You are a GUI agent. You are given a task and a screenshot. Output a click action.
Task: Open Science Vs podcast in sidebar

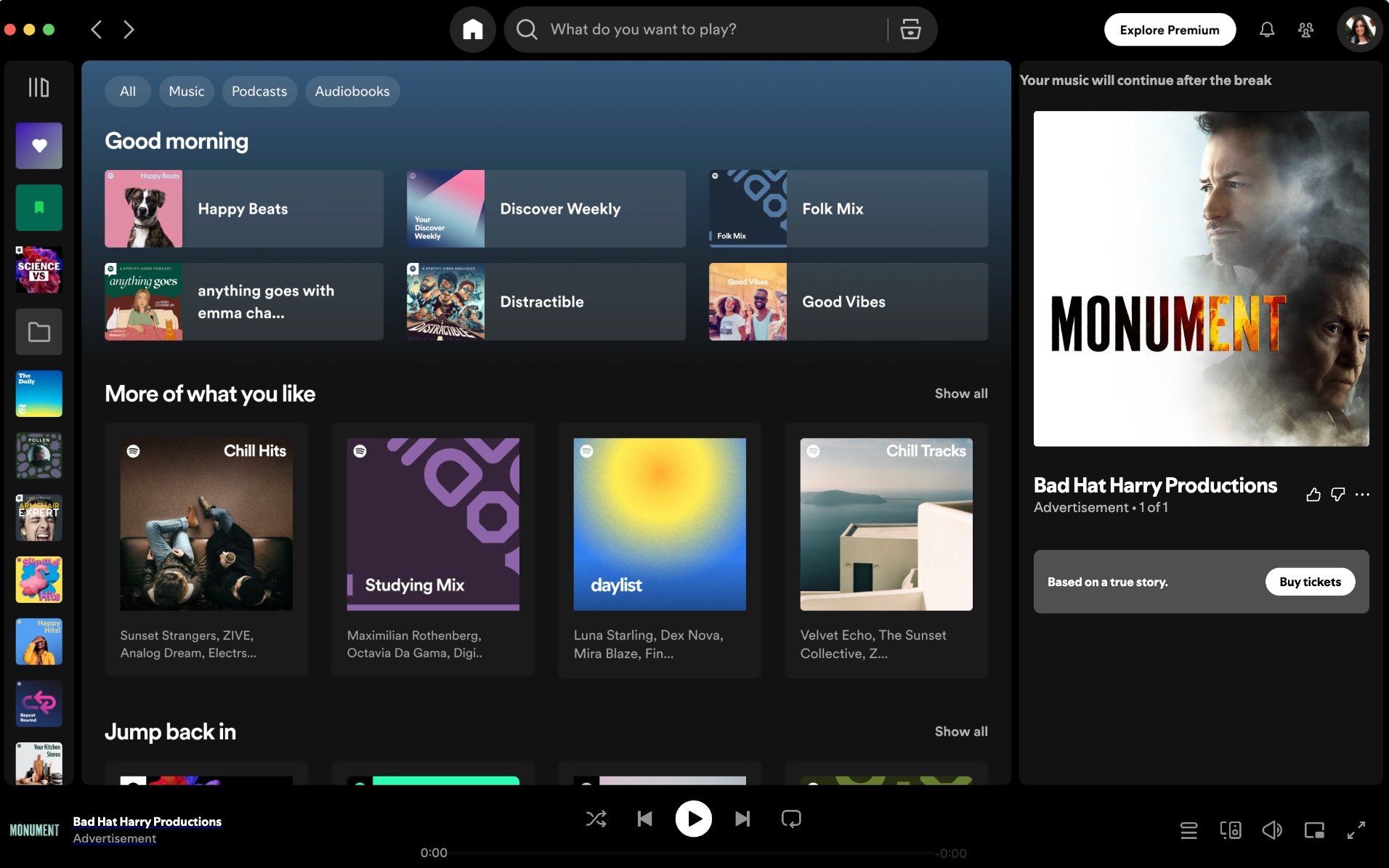[x=39, y=269]
